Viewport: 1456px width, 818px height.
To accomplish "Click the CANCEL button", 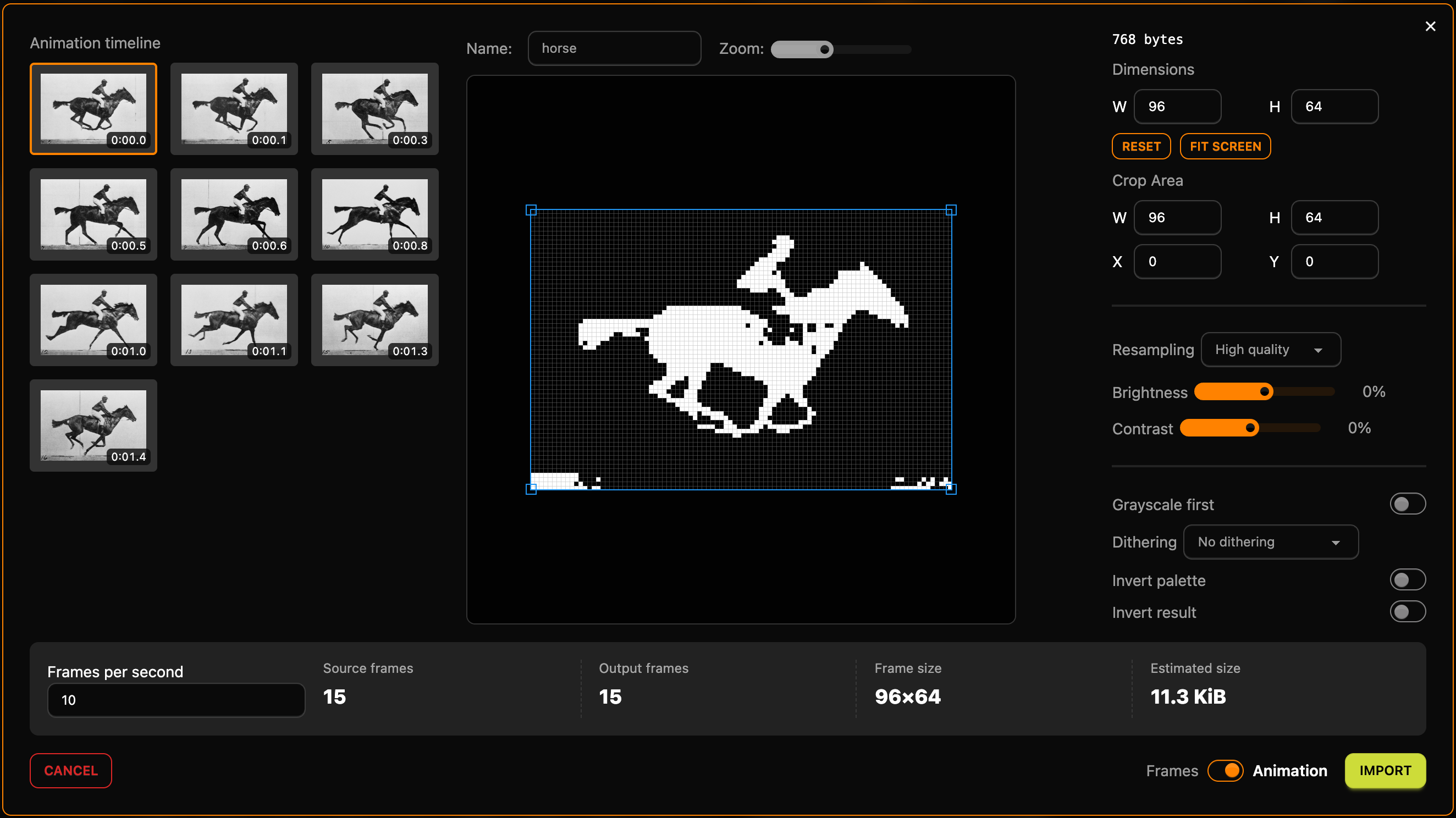I will 70,771.
